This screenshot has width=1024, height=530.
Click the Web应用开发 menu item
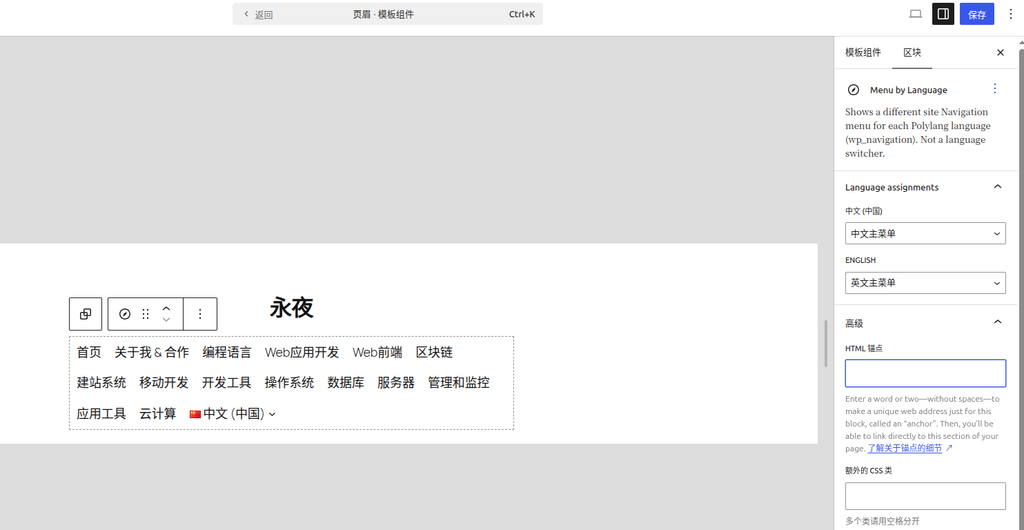click(302, 352)
